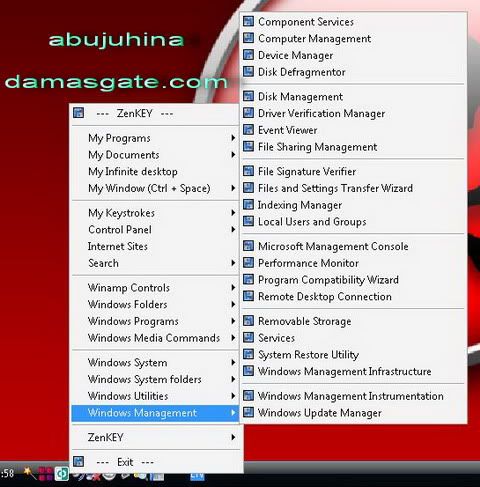Viewport: 480px width, 487px height.
Task: Click the icon beside Performance Monitor
Action: (248, 263)
